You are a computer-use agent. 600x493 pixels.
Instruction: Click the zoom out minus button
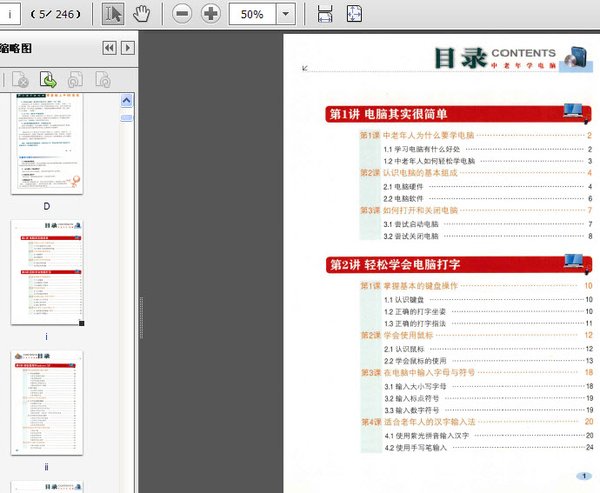tap(181, 14)
